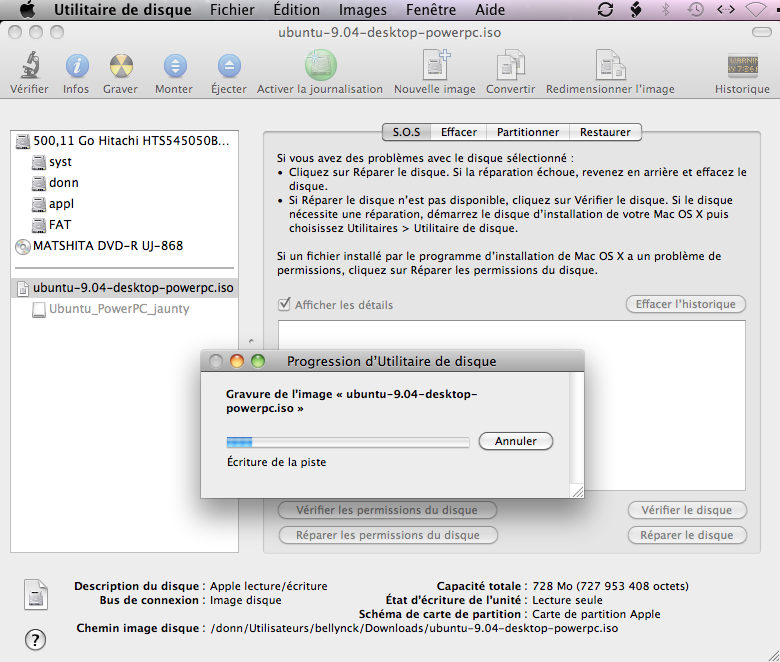Select the donn volume

click(x=124, y=183)
